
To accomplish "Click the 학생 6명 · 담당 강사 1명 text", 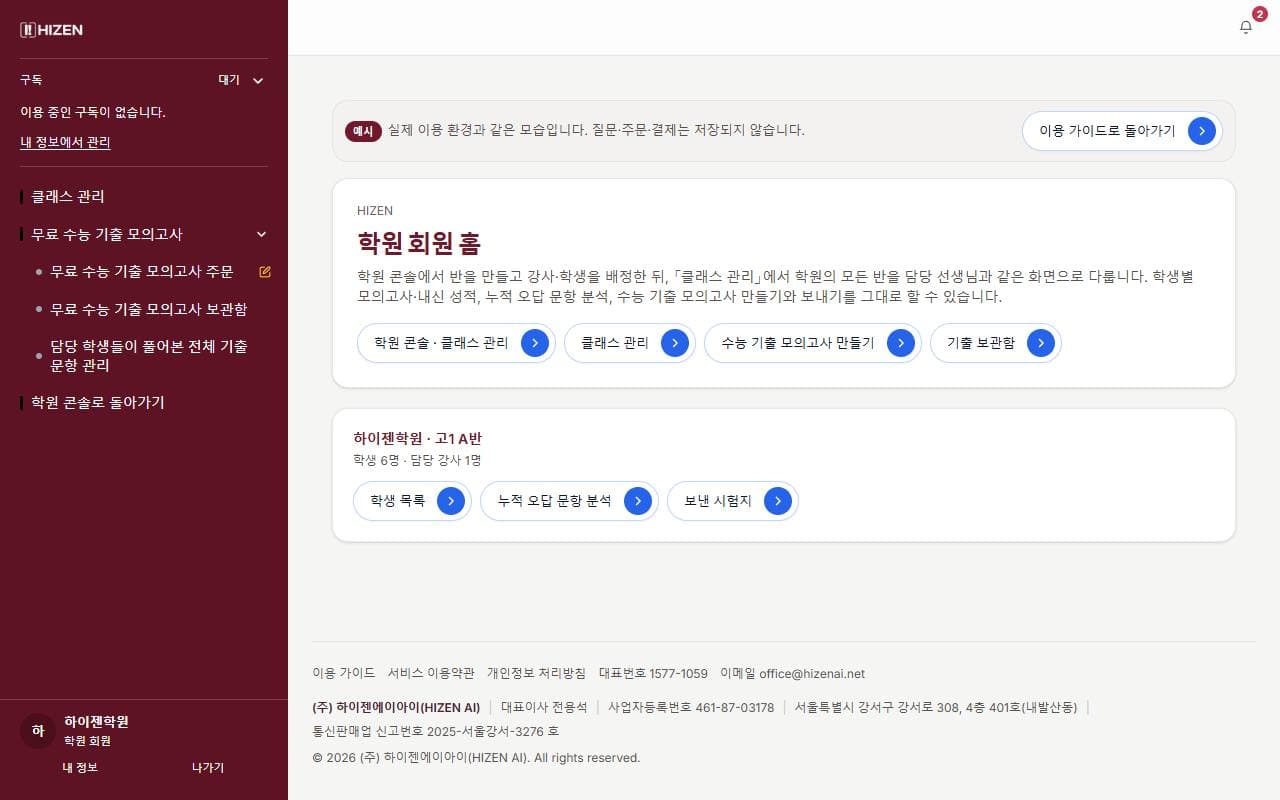I will click(x=417, y=460).
